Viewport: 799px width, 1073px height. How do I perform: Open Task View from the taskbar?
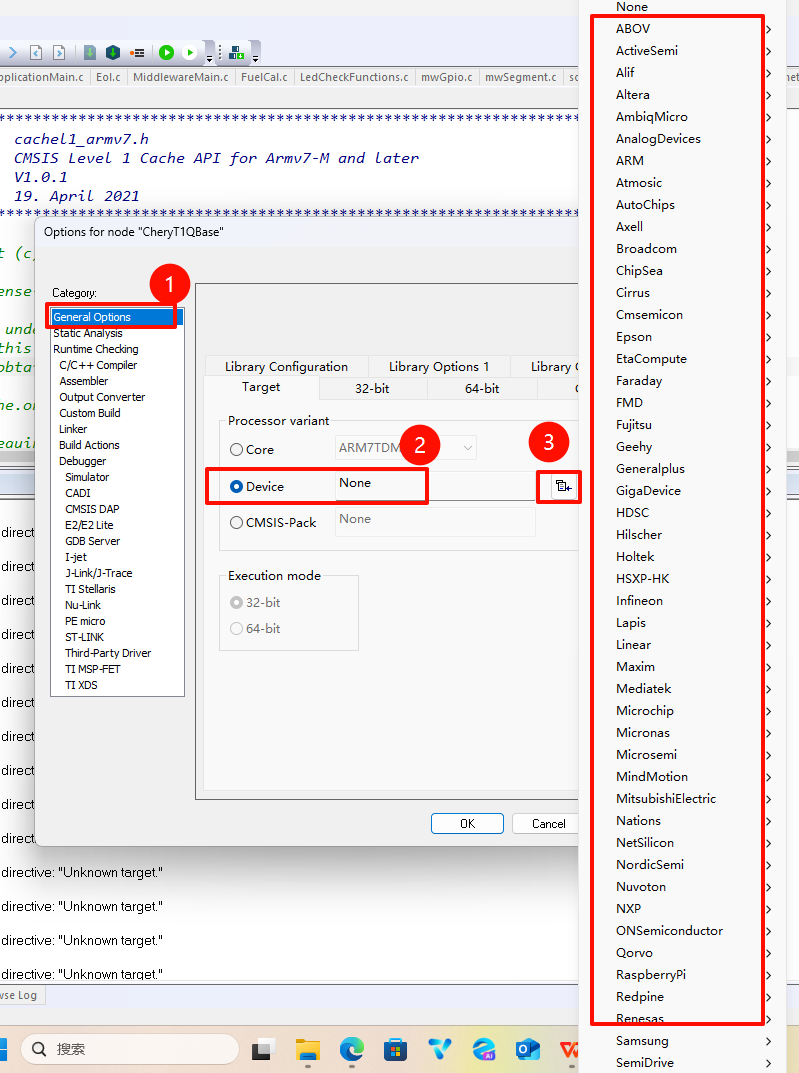point(263,1049)
